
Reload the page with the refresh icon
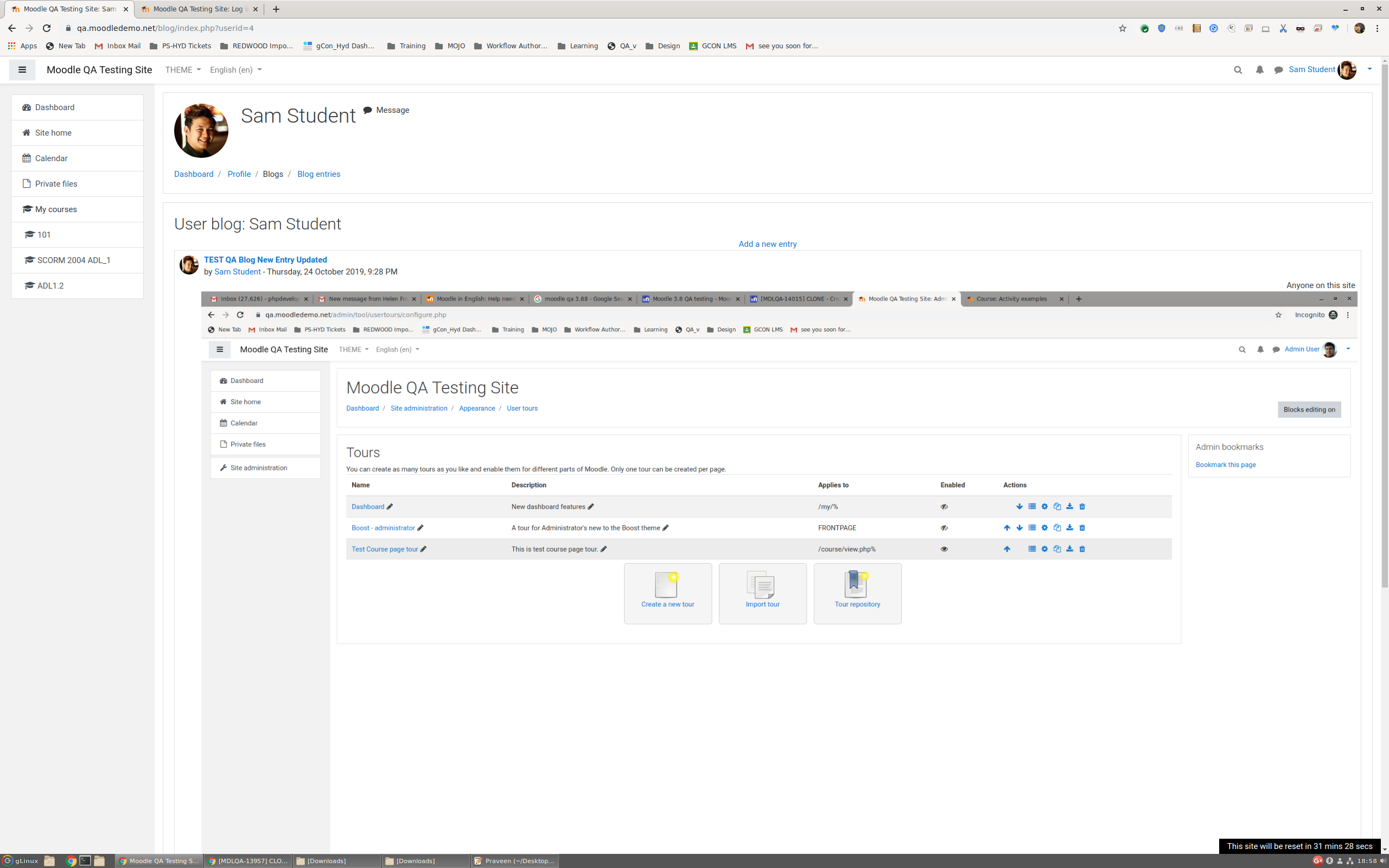coord(47,28)
